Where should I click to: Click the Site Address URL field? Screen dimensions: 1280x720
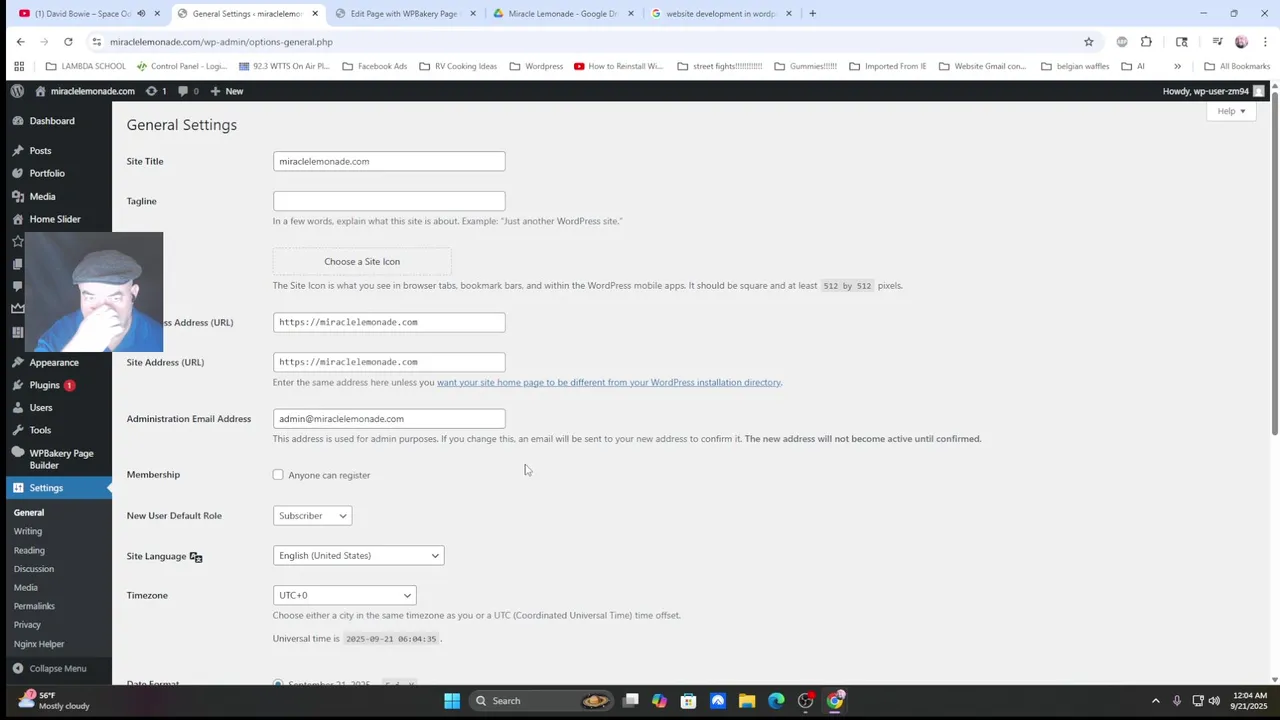tap(389, 362)
